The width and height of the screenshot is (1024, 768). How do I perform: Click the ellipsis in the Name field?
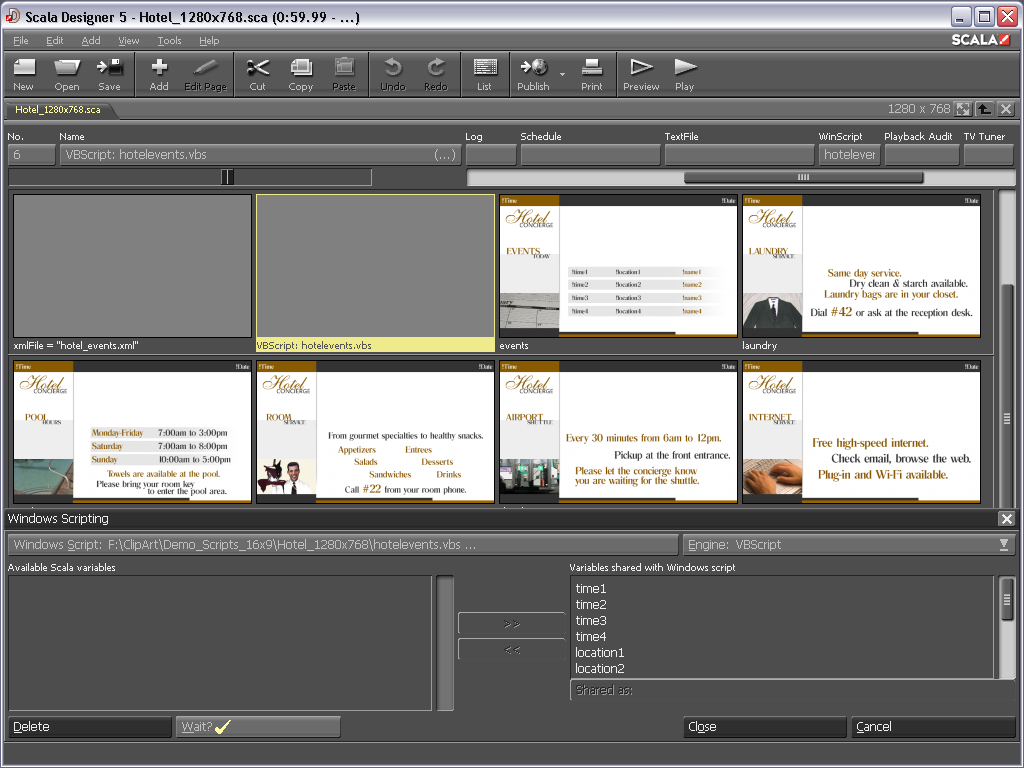(x=446, y=155)
